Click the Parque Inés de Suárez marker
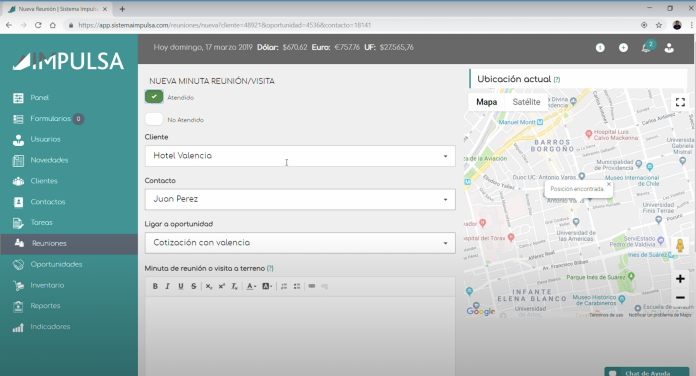The width and height of the screenshot is (696, 376). point(631,276)
